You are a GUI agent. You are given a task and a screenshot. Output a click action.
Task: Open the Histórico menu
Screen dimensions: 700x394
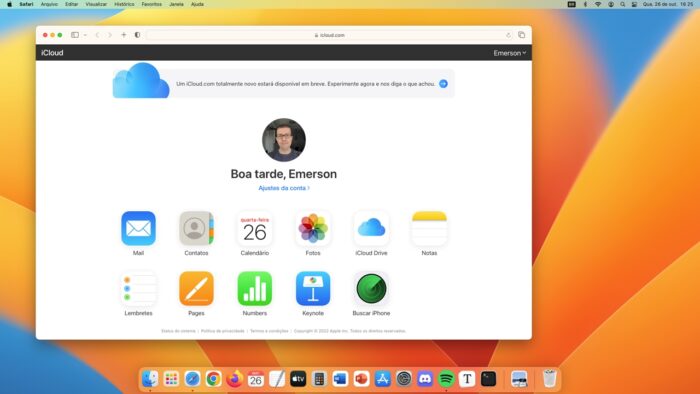click(x=124, y=4)
